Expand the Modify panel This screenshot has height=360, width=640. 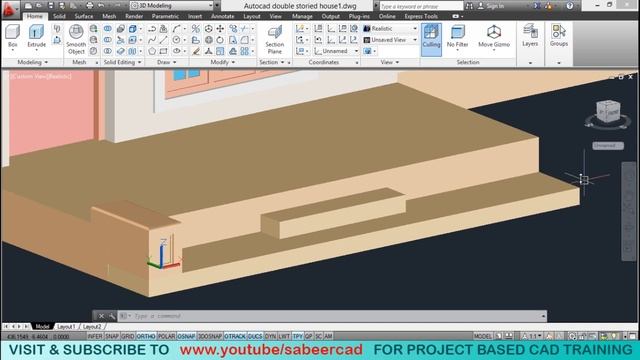pos(222,62)
